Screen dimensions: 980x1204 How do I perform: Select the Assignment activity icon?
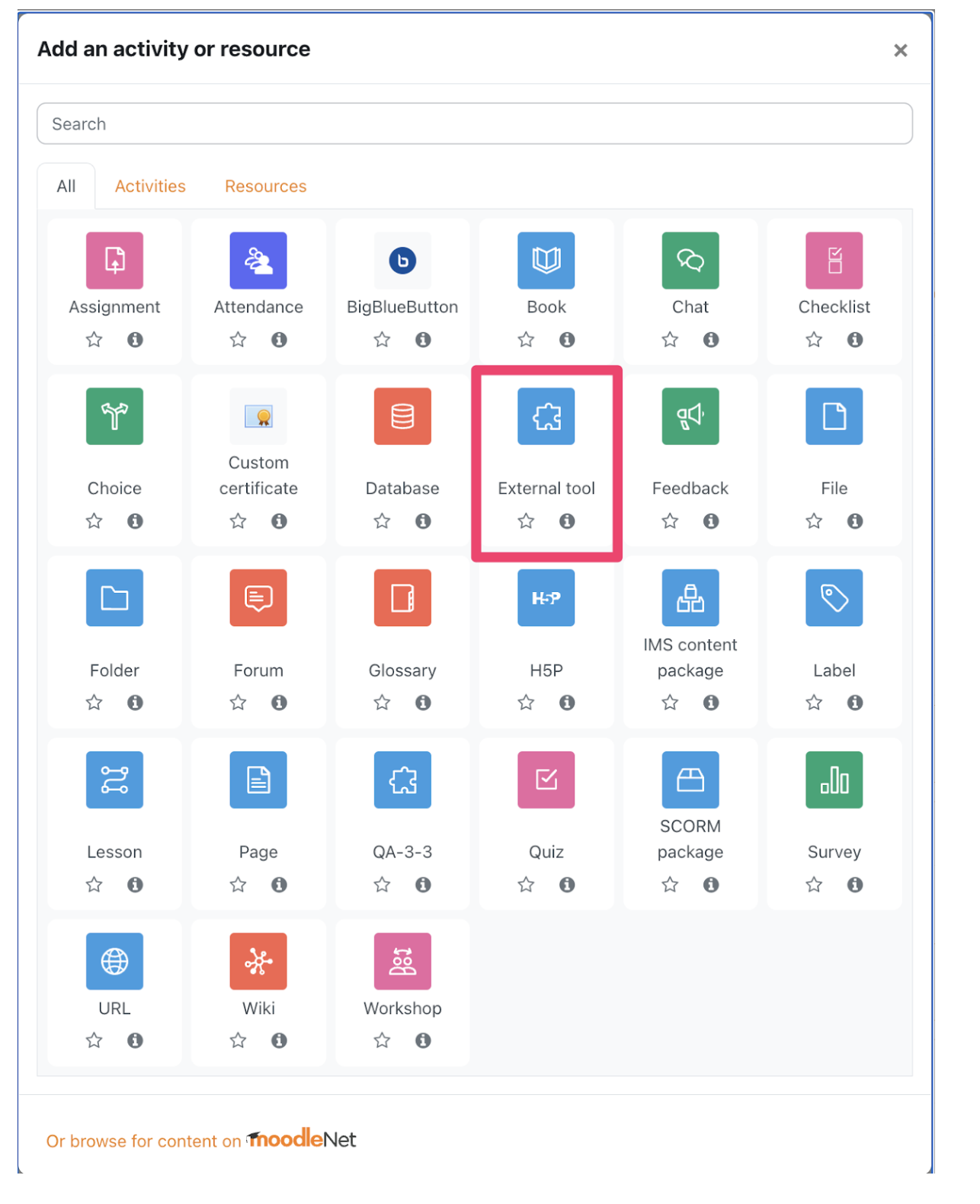point(114,261)
